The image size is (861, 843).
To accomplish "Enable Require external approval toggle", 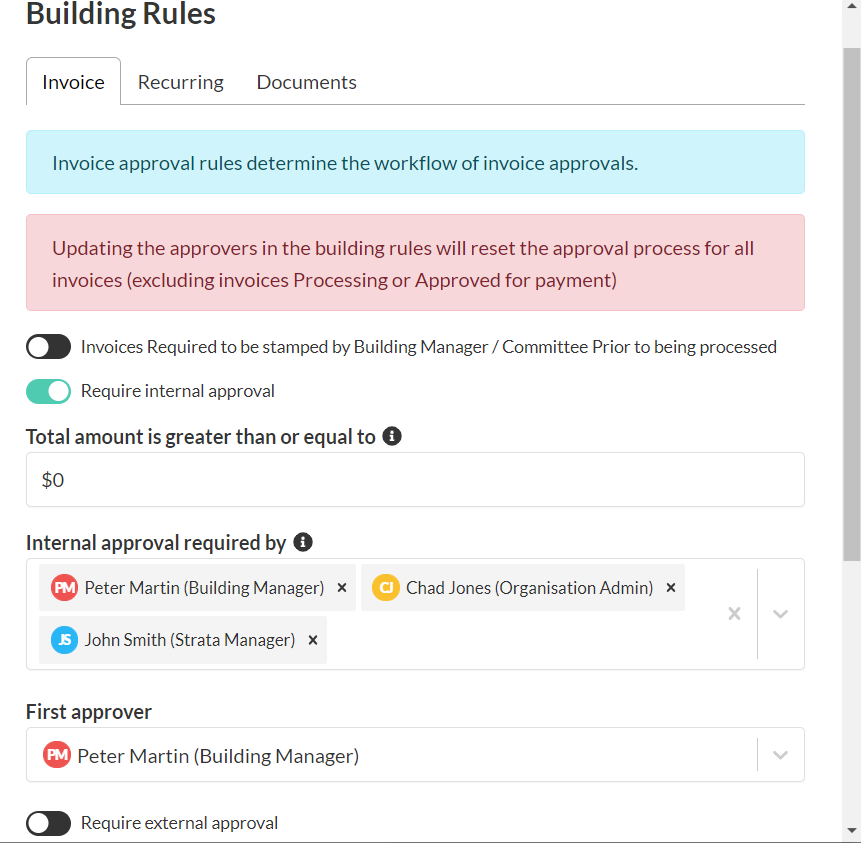I will tap(48, 823).
